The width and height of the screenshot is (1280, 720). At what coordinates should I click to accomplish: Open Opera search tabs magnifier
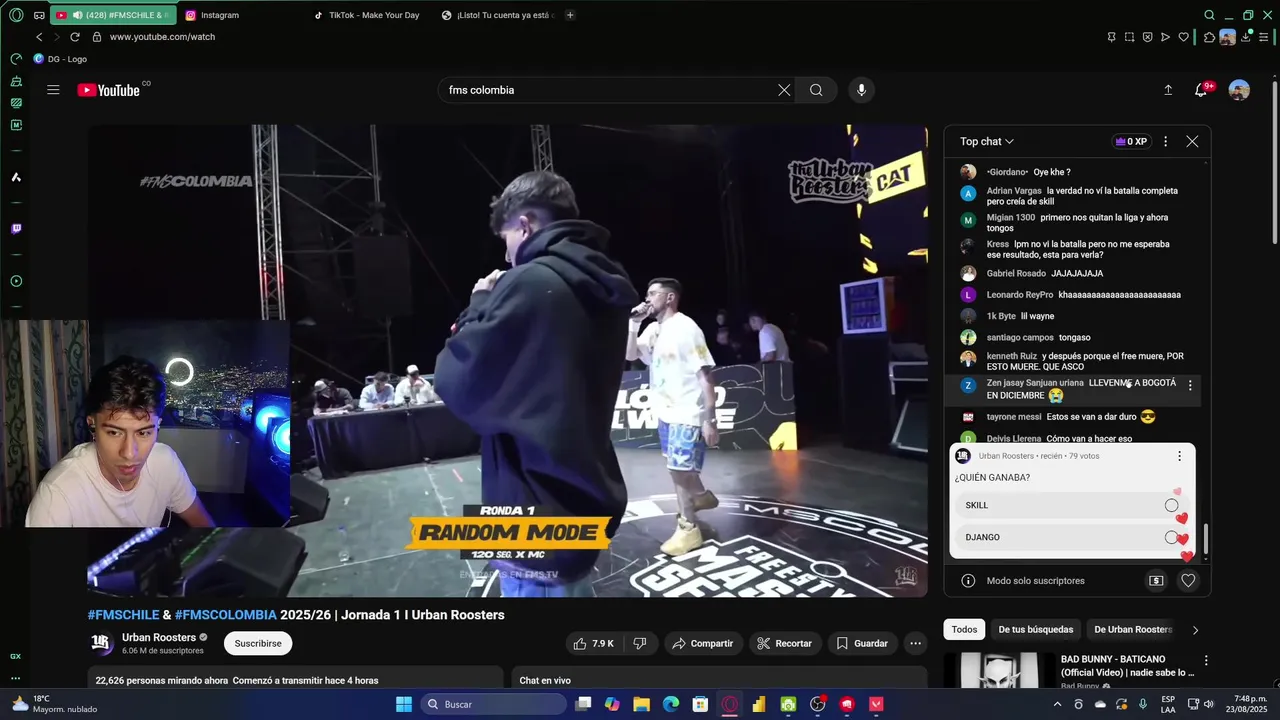click(x=1209, y=15)
